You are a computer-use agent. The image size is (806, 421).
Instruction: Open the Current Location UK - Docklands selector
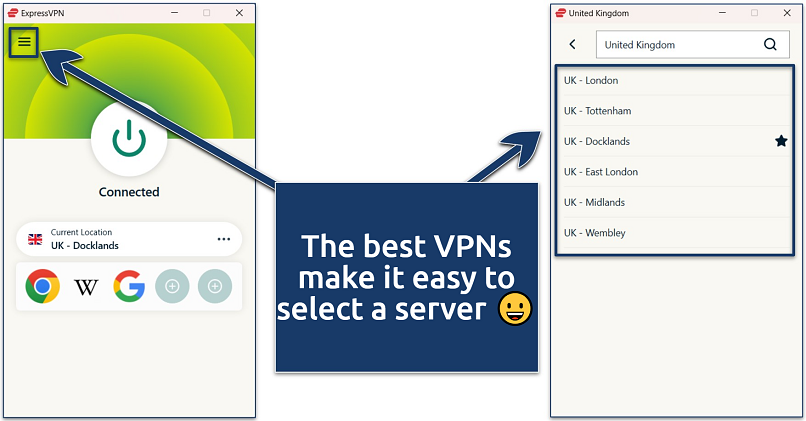(129, 239)
